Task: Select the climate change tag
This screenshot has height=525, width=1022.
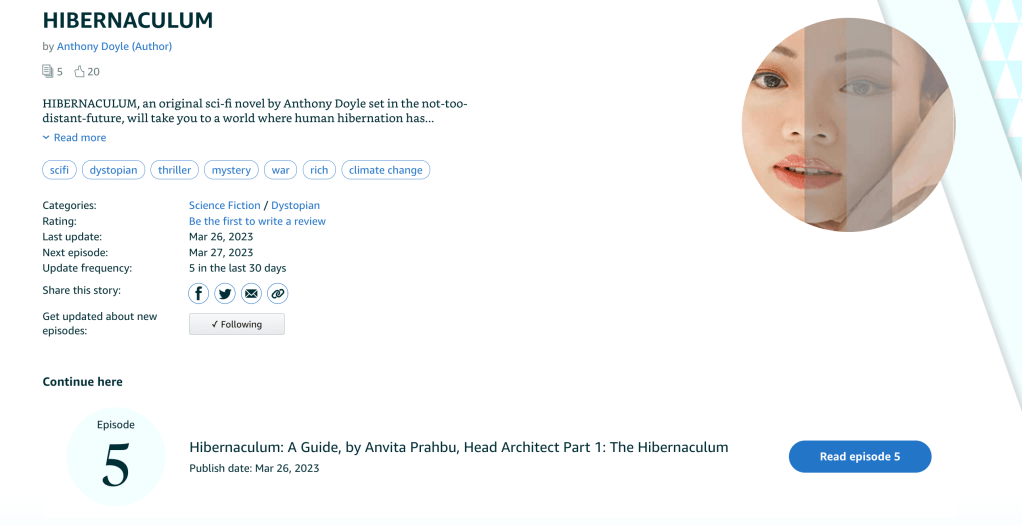Action: 386,170
